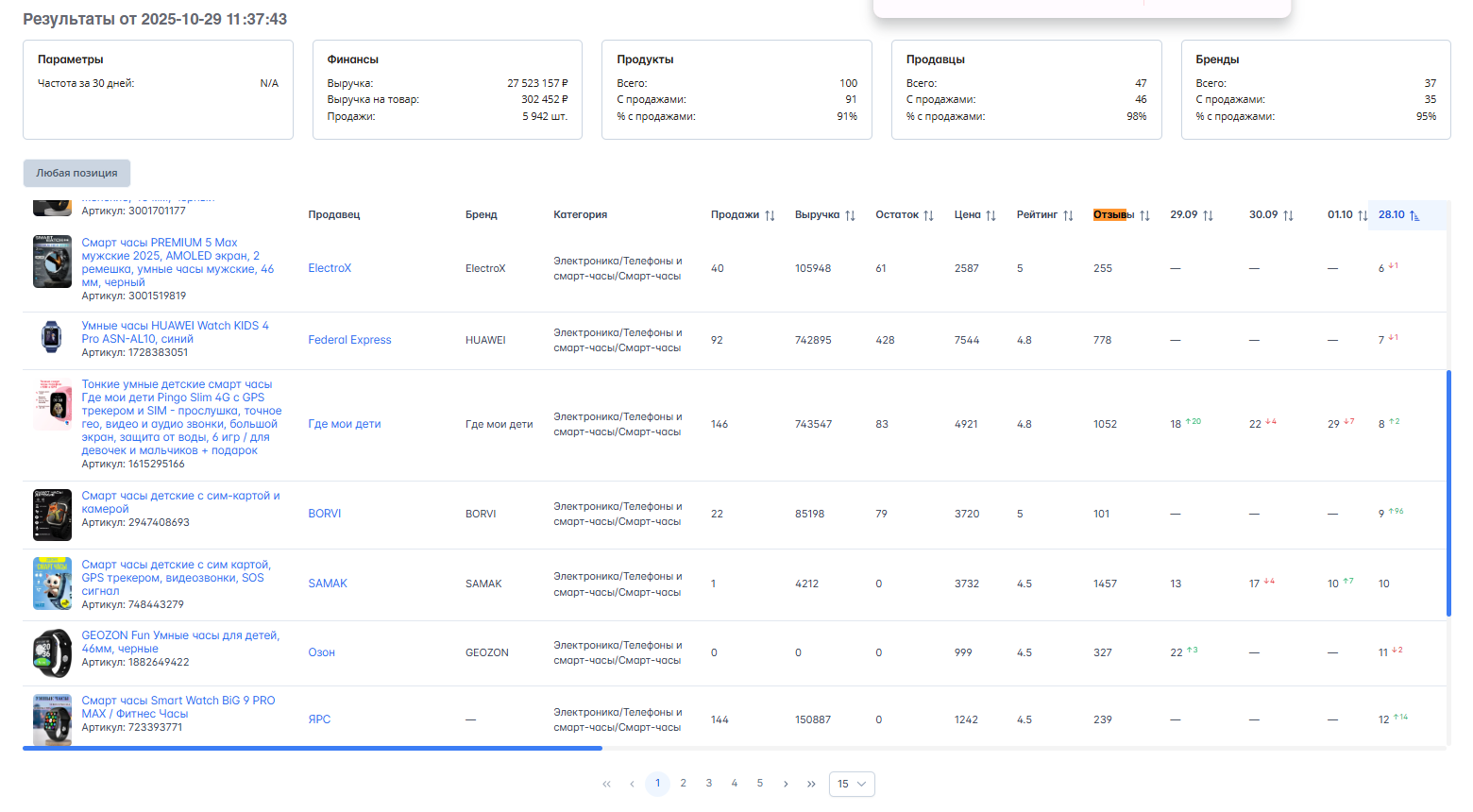Sort by 30.09 date column arrows
The image size is (1473, 812).
1288,215
